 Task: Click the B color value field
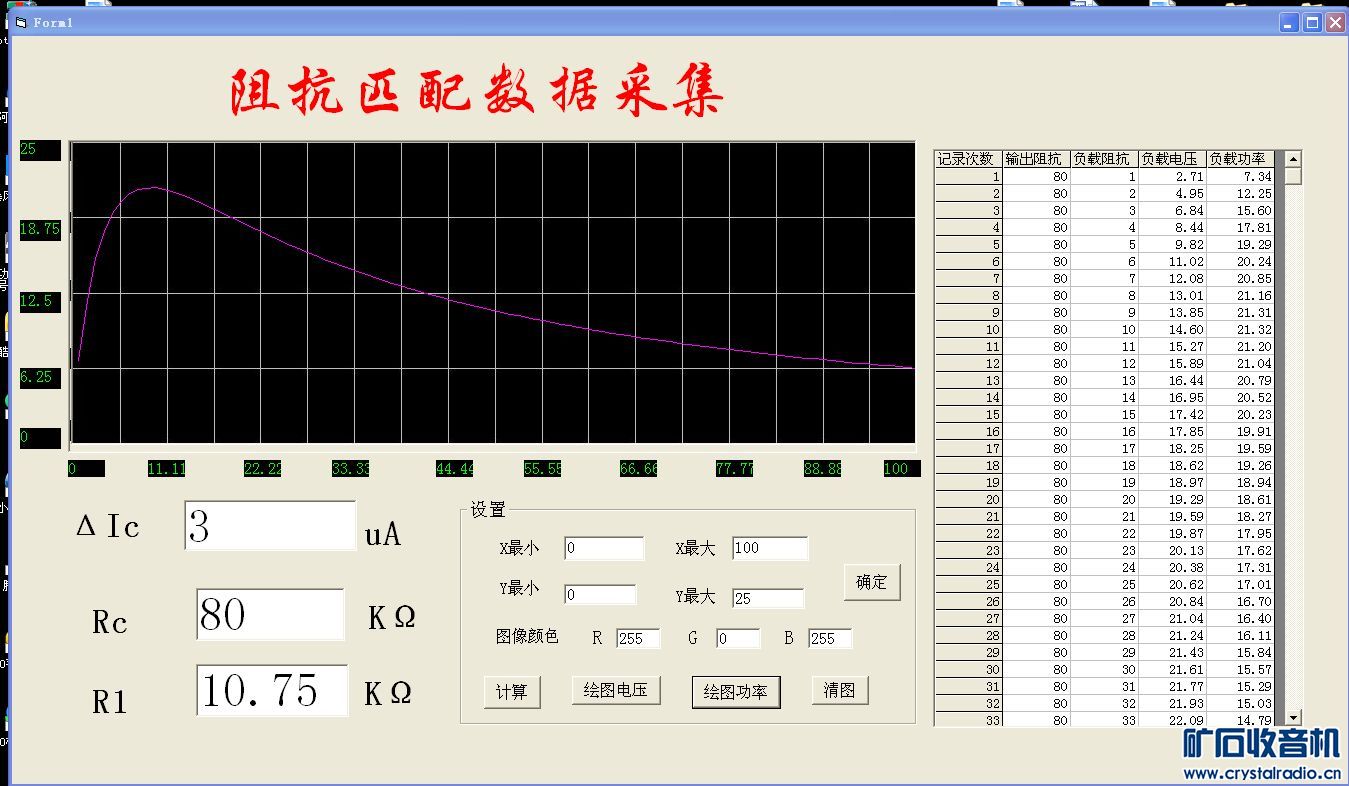pos(829,638)
